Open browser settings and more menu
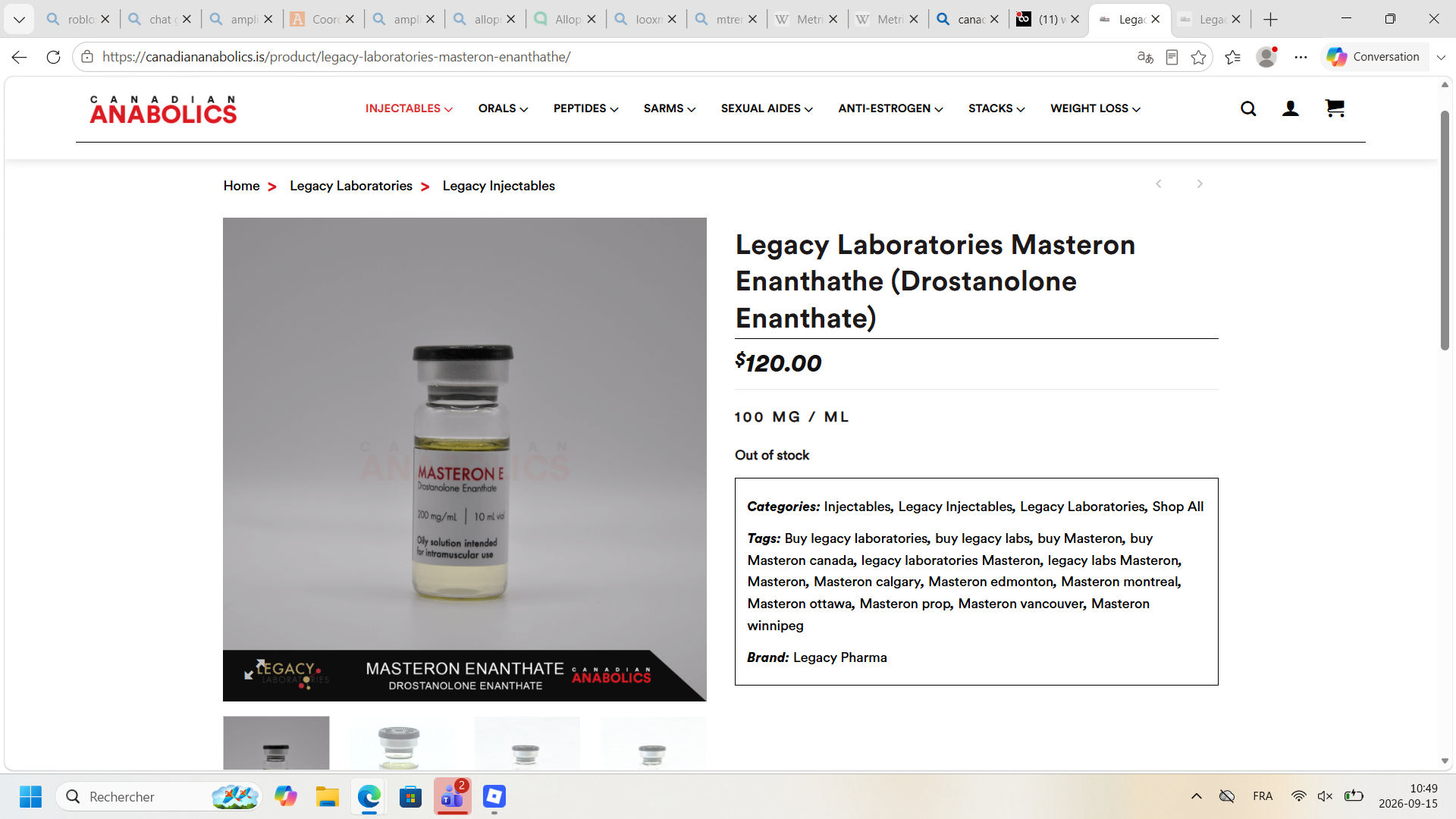The width and height of the screenshot is (1456, 819). (x=1301, y=57)
